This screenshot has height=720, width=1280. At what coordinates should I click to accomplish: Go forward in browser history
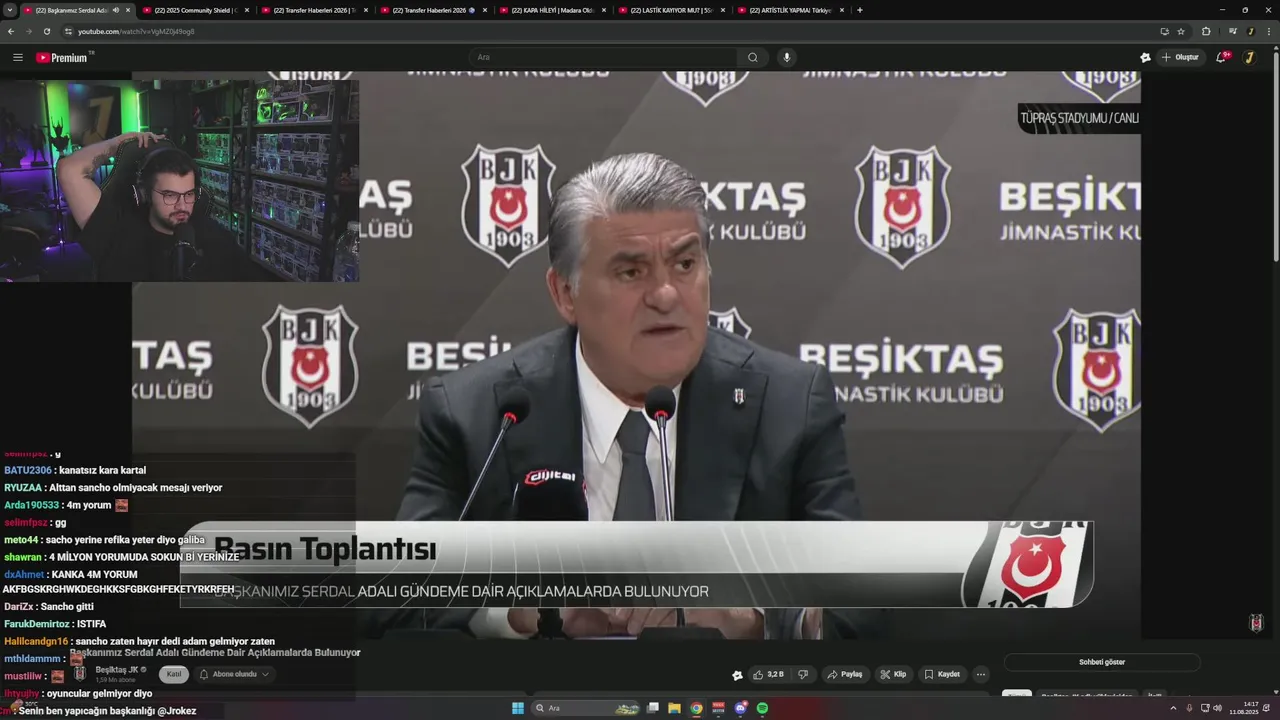coord(29,31)
